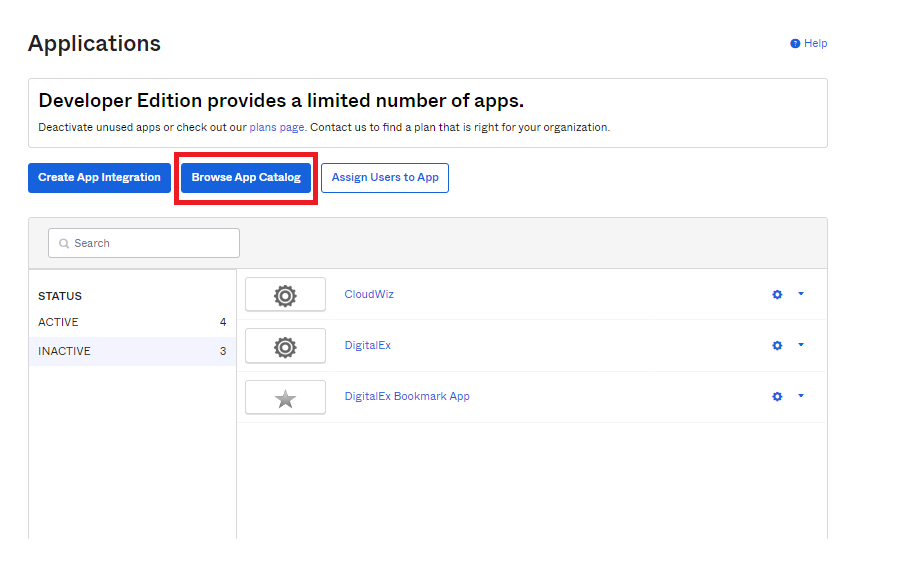Open the DigitalEx Bookmark App link
The image size is (902, 570).
click(407, 396)
